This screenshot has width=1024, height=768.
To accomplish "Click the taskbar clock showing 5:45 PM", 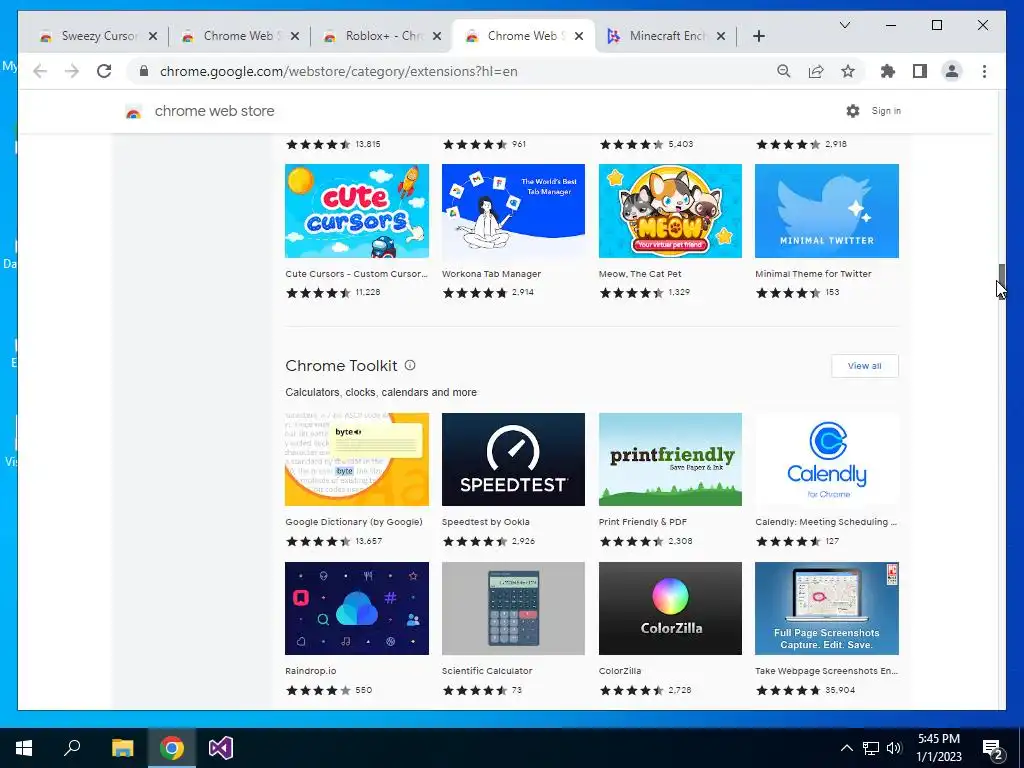I will tap(939, 748).
